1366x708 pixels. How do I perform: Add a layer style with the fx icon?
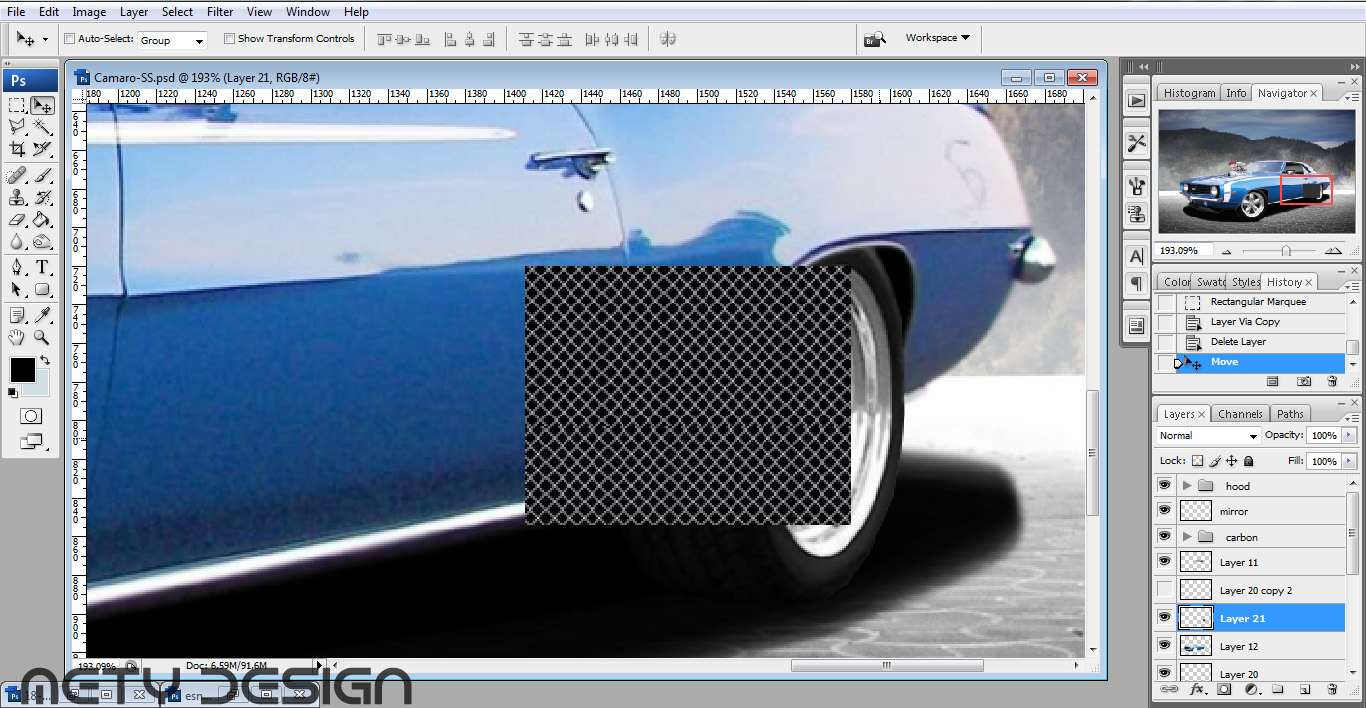(1196, 690)
